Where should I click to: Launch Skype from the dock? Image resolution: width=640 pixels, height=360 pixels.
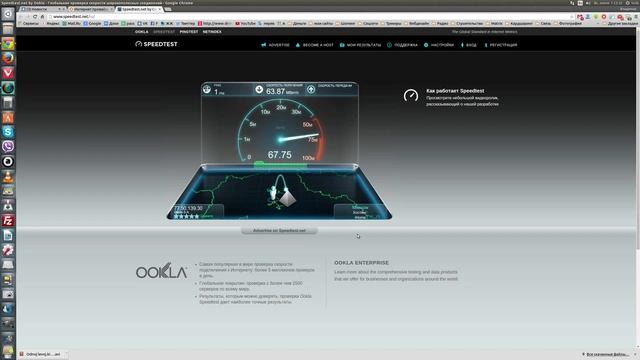tap(8, 132)
